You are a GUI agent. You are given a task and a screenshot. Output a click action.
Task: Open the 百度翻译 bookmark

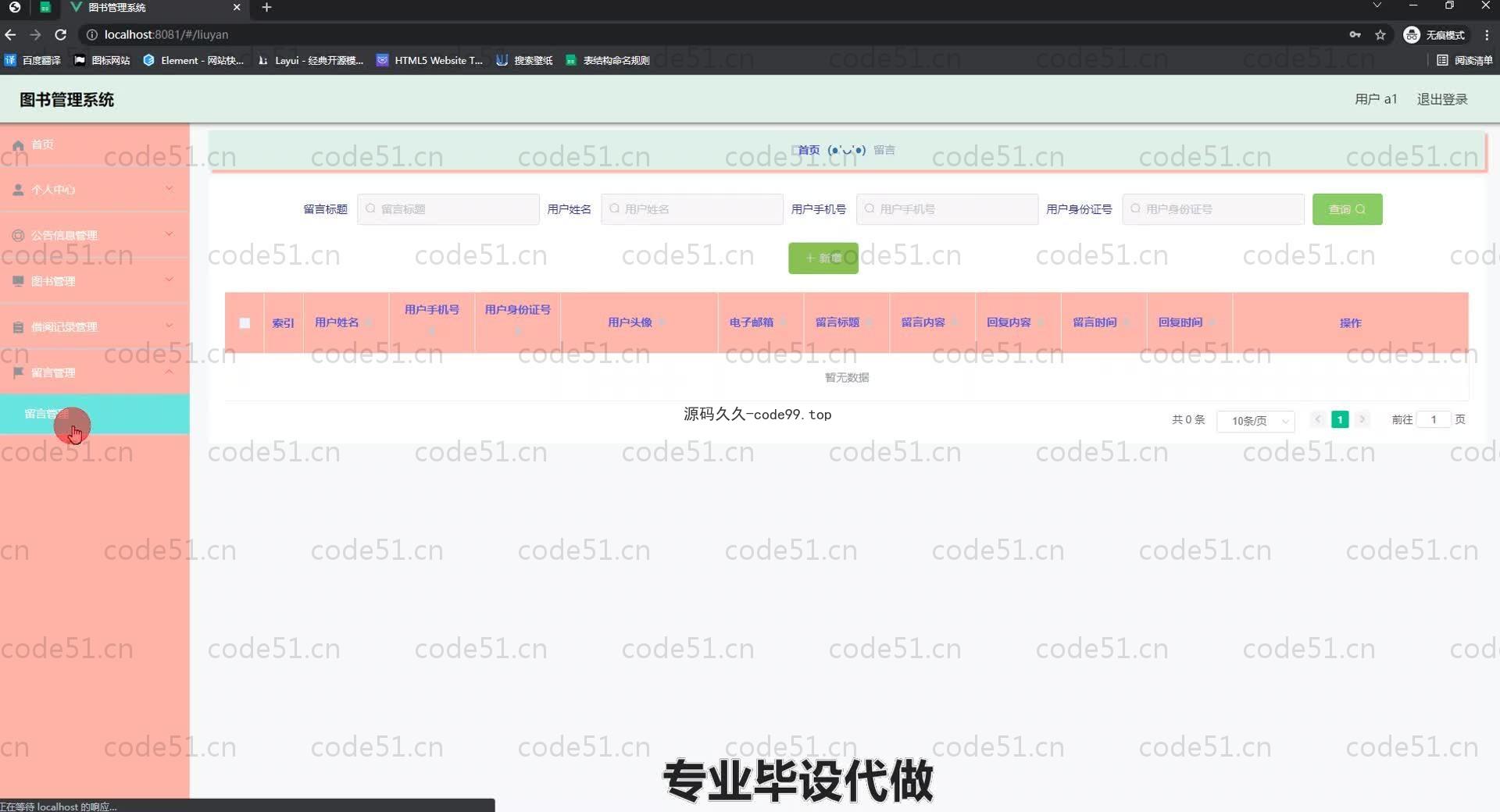33,60
